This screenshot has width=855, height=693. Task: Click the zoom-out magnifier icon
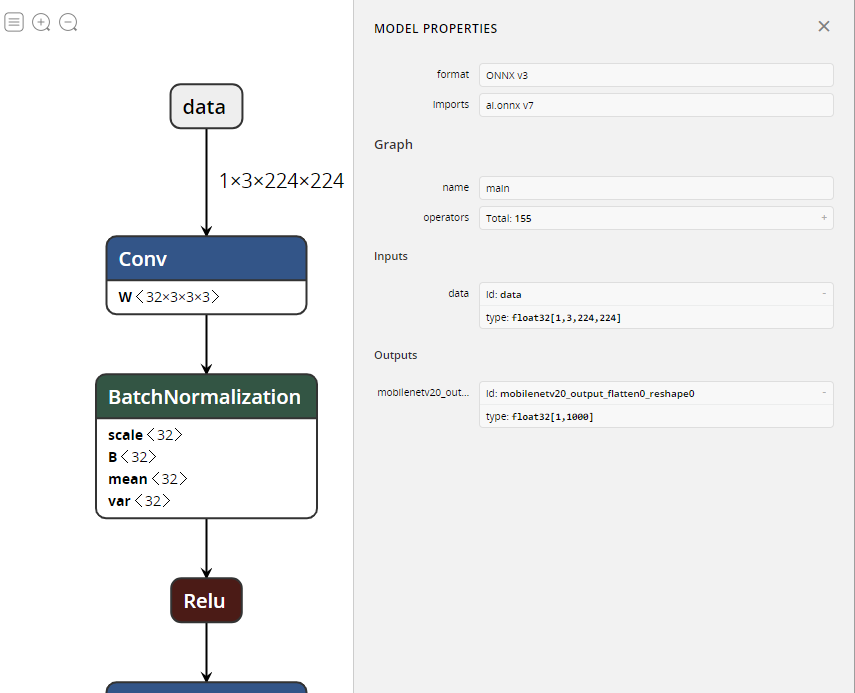68,21
